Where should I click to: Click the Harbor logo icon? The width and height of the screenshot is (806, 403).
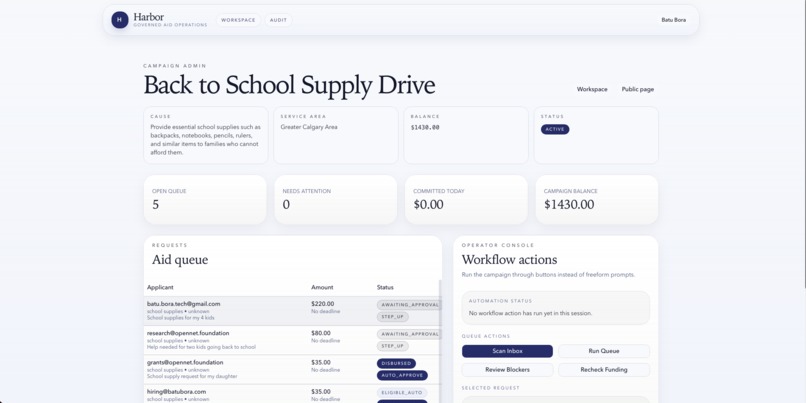[120, 20]
